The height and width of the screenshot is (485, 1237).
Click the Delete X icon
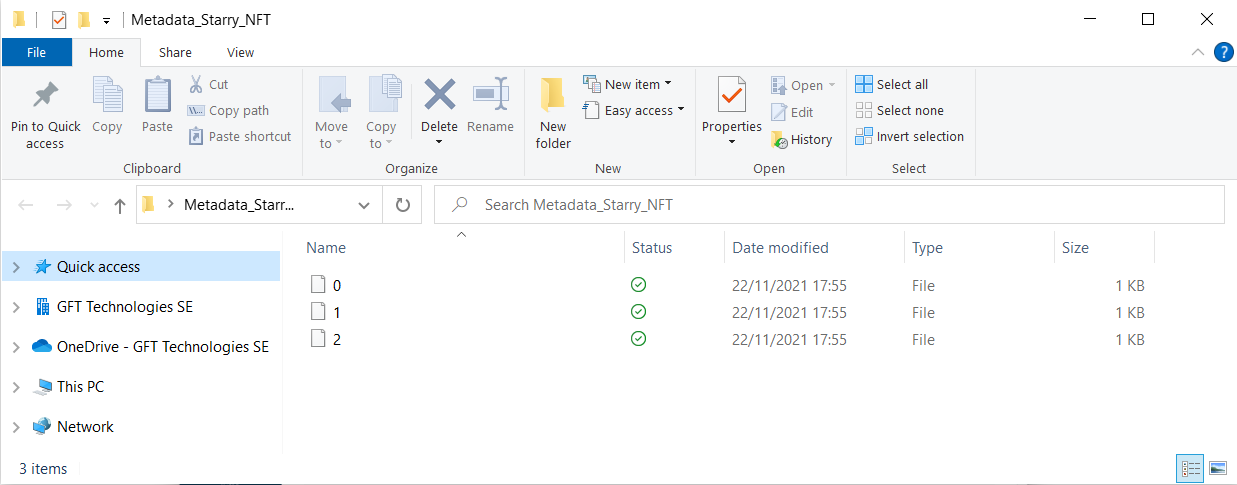click(x=439, y=96)
